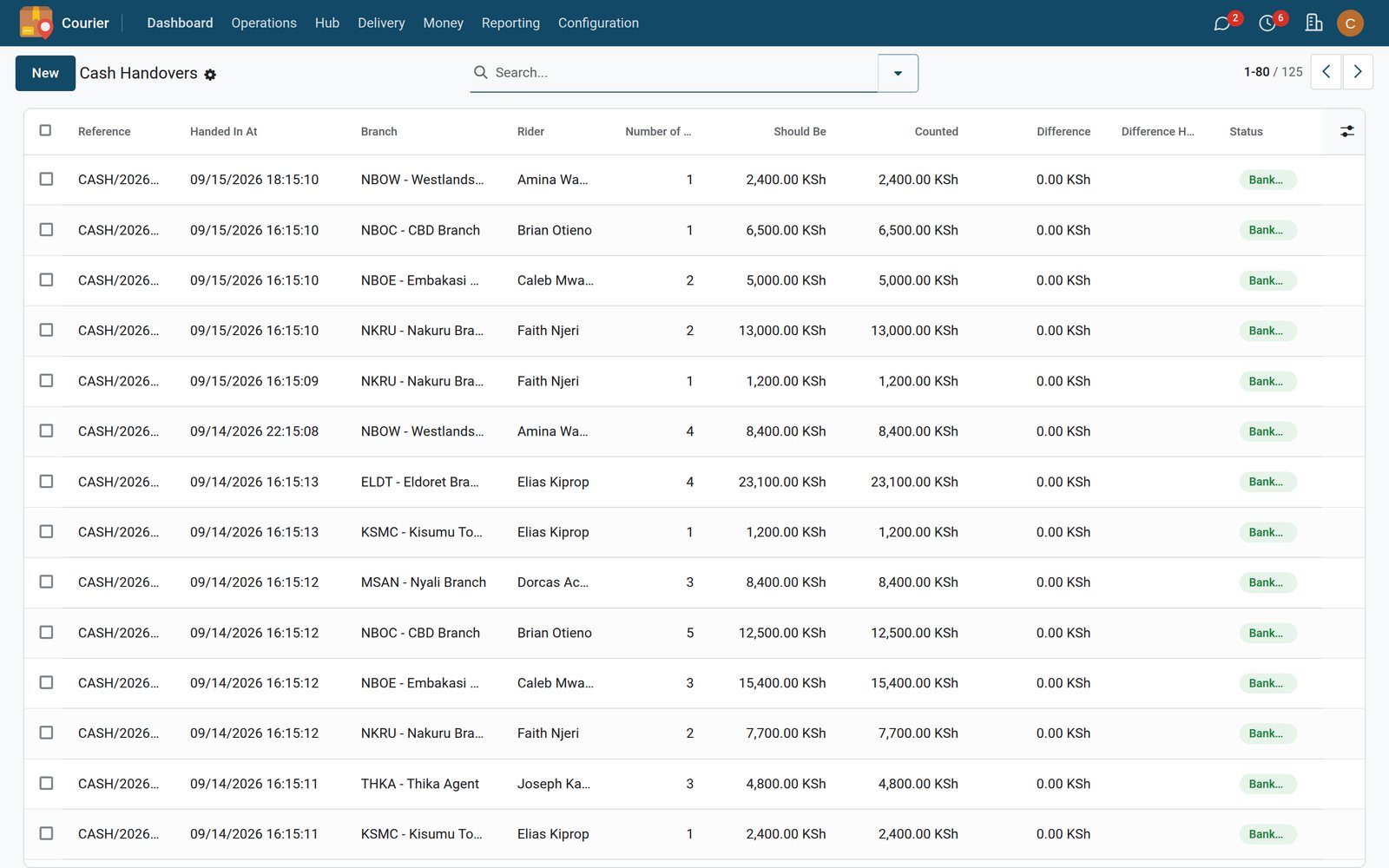
Task: Click the 7,700.00 KSh Should Be cell
Action: [786, 733]
